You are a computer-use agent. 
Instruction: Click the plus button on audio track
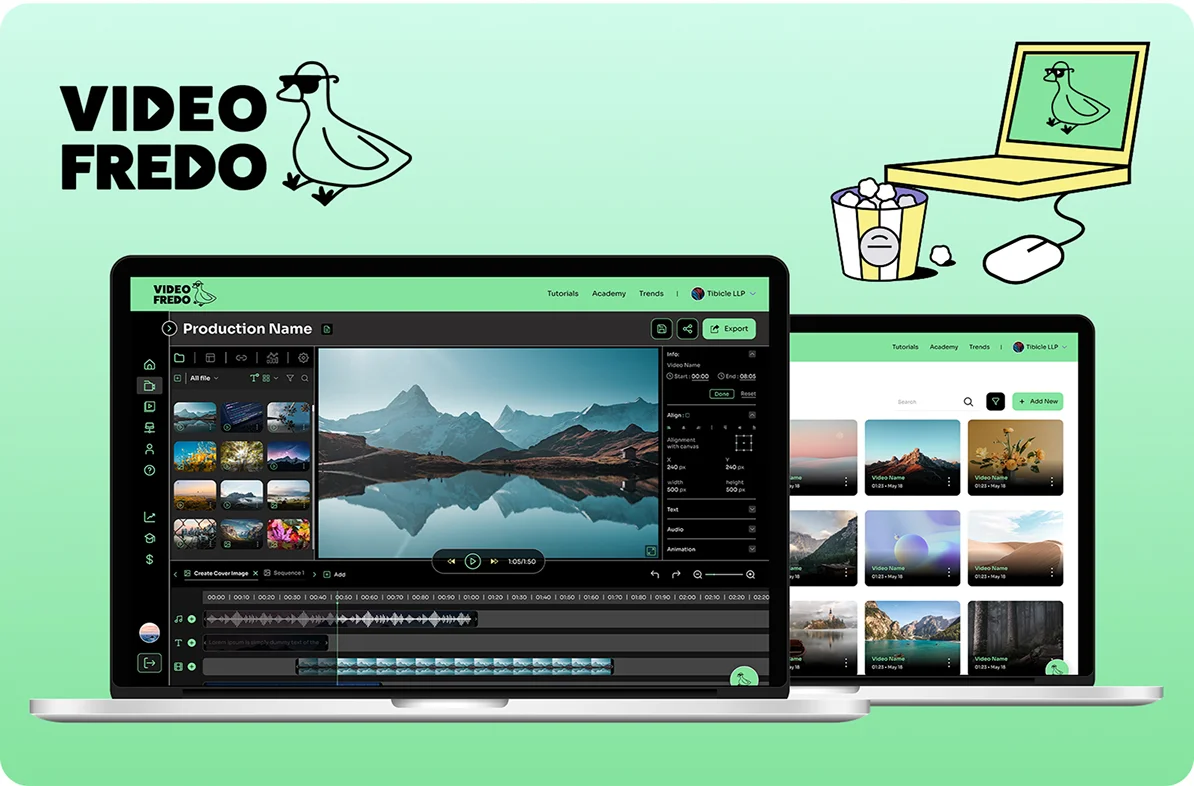[x=192, y=619]
